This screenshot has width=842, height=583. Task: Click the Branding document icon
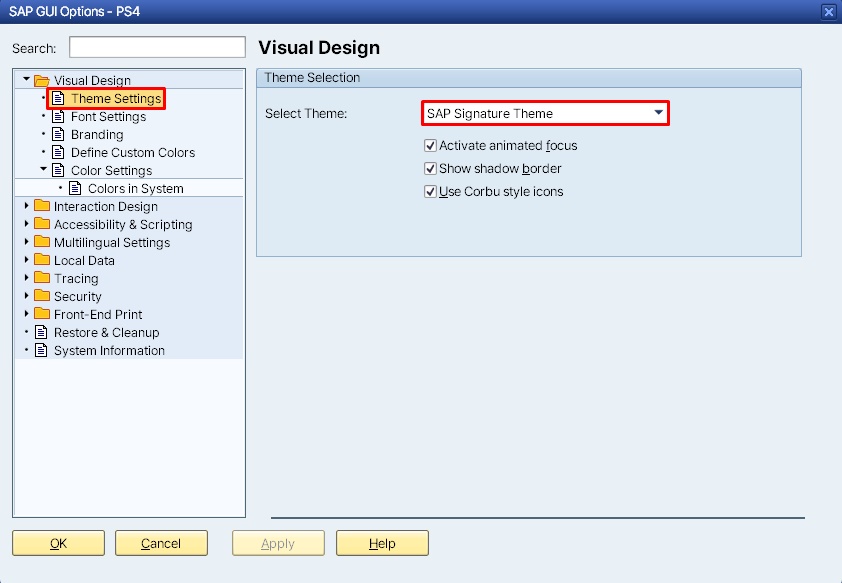pos(58,135)
